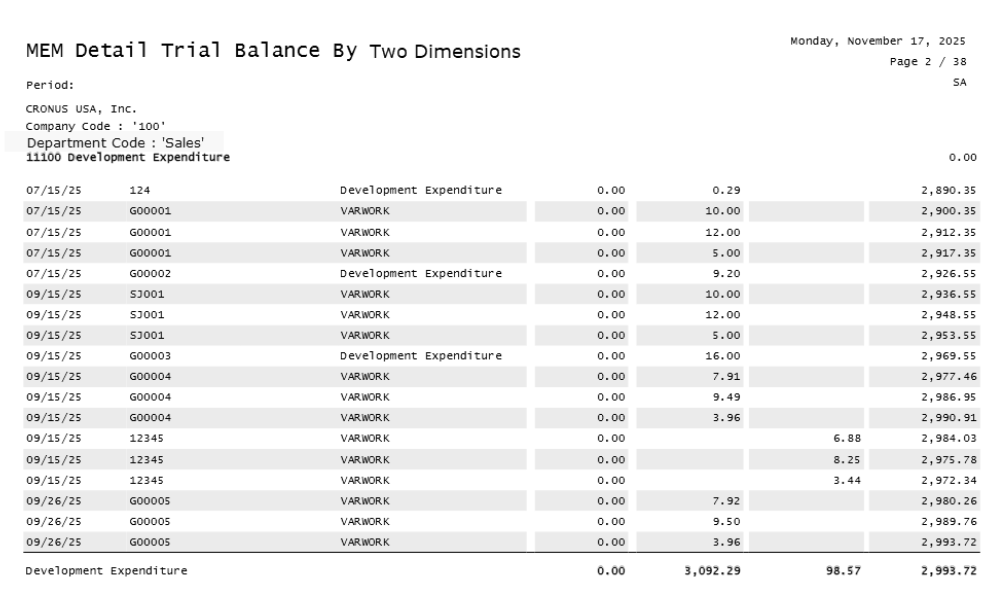This screenshot has width=995, height=591.
Task: Click the running balance 2,948.55
Action: coord(949,314)
